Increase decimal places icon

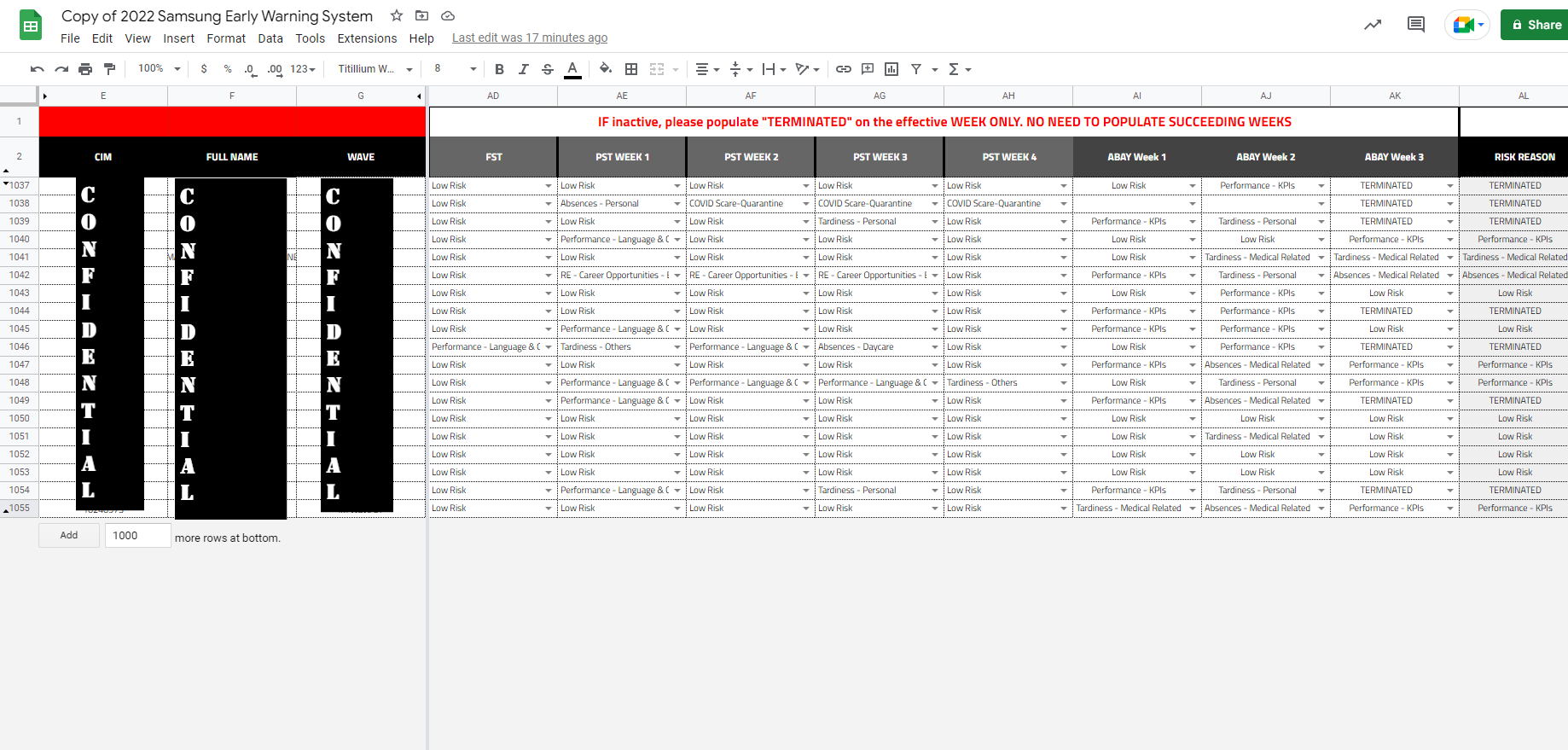(275, 69)
